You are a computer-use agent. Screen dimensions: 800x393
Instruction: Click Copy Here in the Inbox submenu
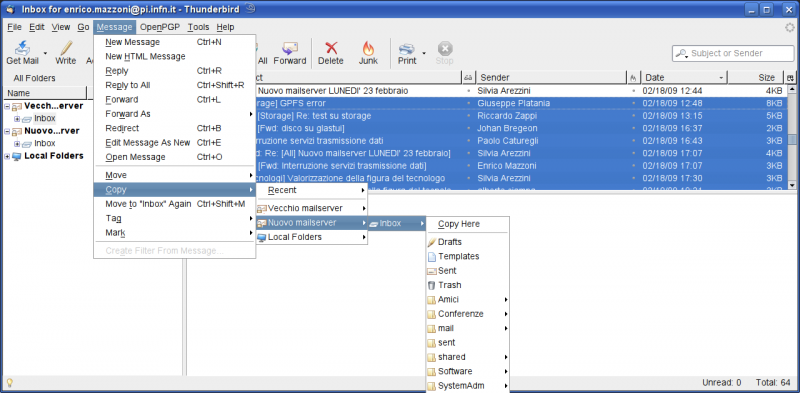[x=467, y=224]
